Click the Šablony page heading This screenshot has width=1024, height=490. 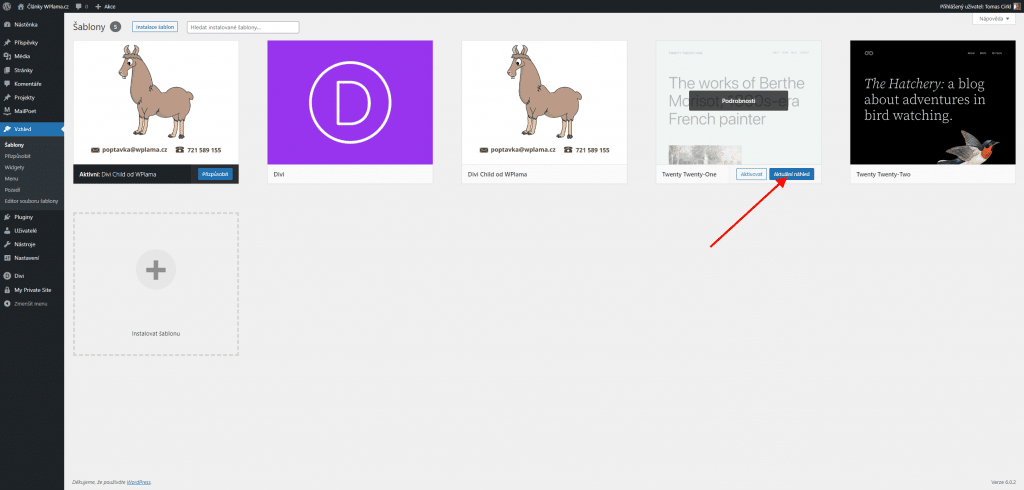point(89,27)
